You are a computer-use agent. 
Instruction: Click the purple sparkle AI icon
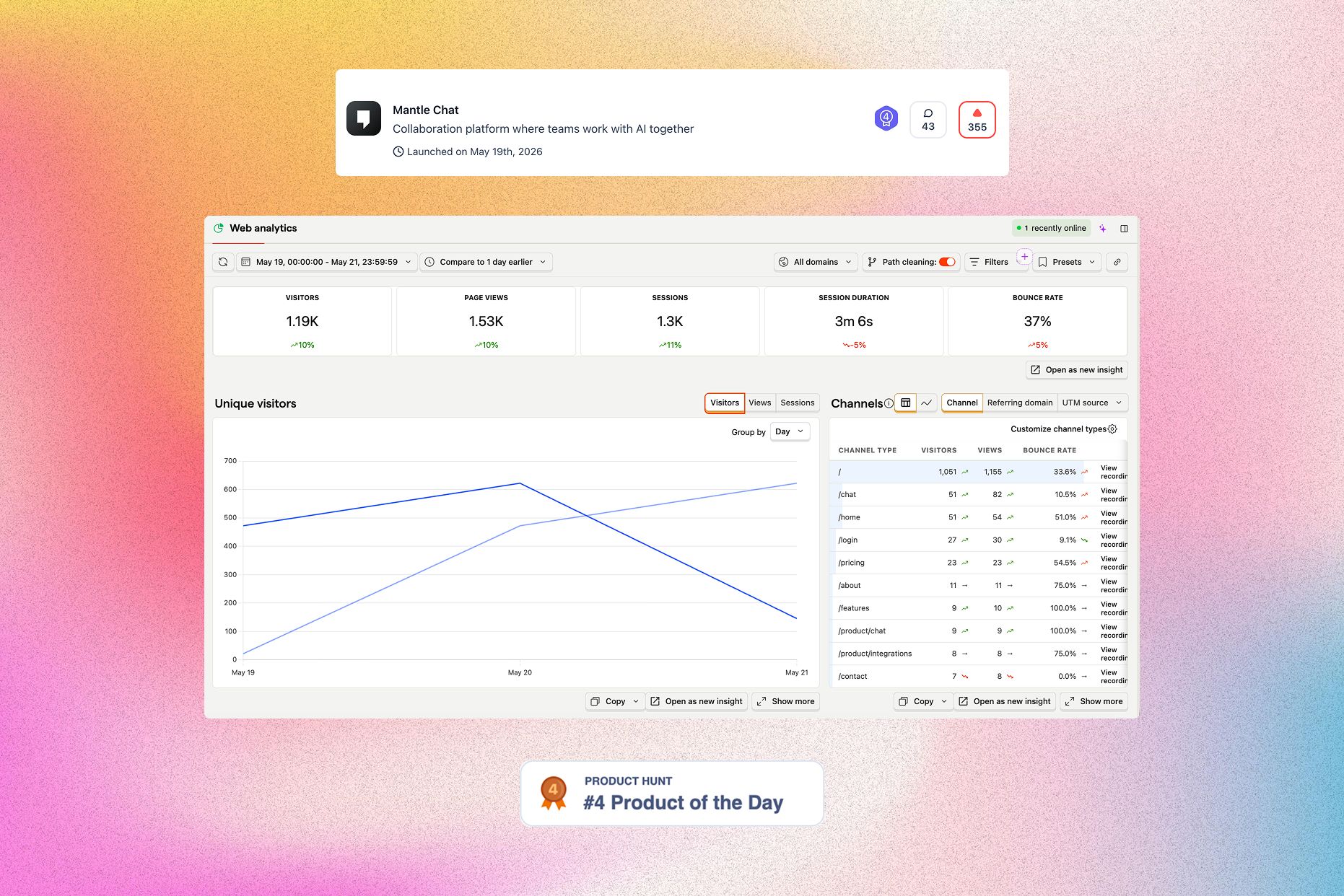1103,228
